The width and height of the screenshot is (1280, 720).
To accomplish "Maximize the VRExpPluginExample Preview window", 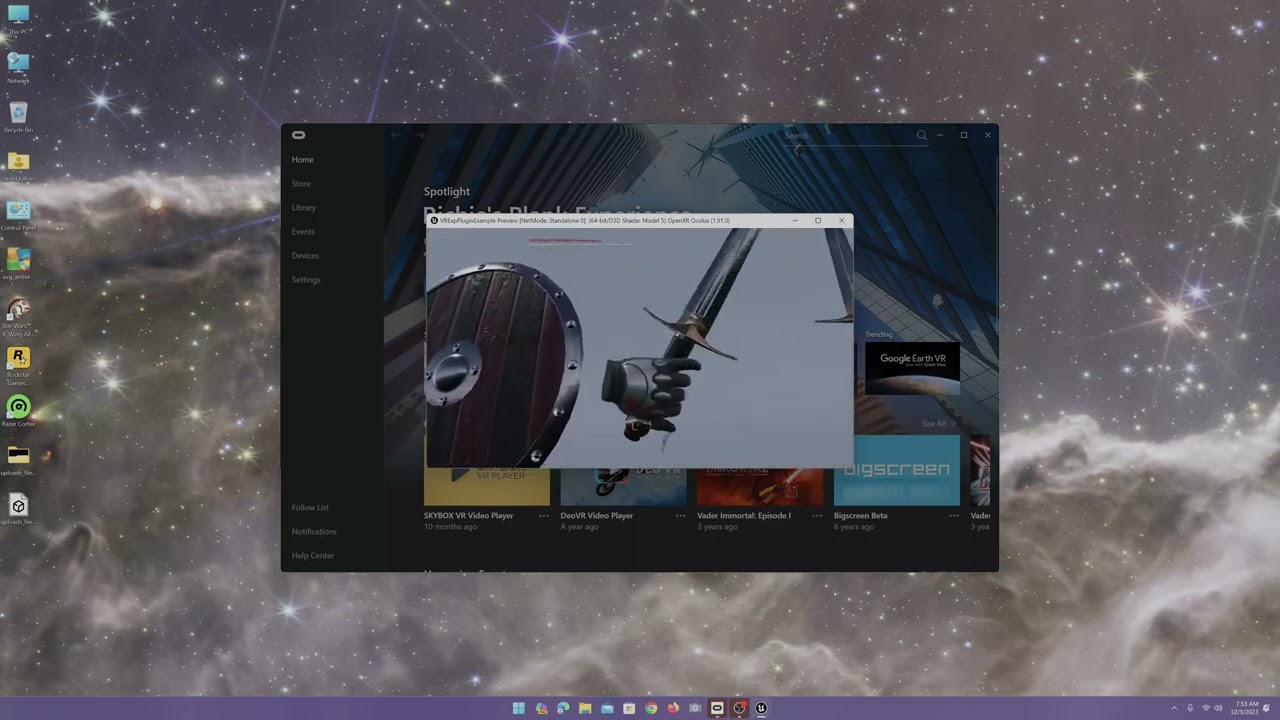I will tap(818, 221).
